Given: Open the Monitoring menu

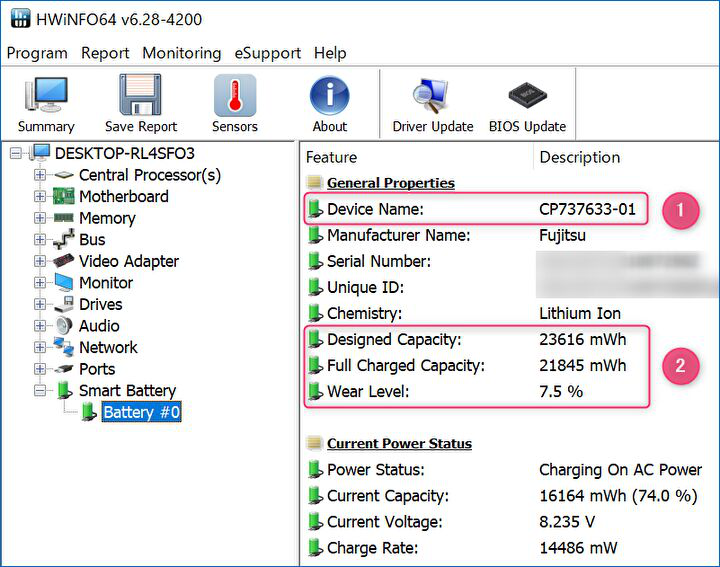Looking at the screenshot, I should point(182,53).
